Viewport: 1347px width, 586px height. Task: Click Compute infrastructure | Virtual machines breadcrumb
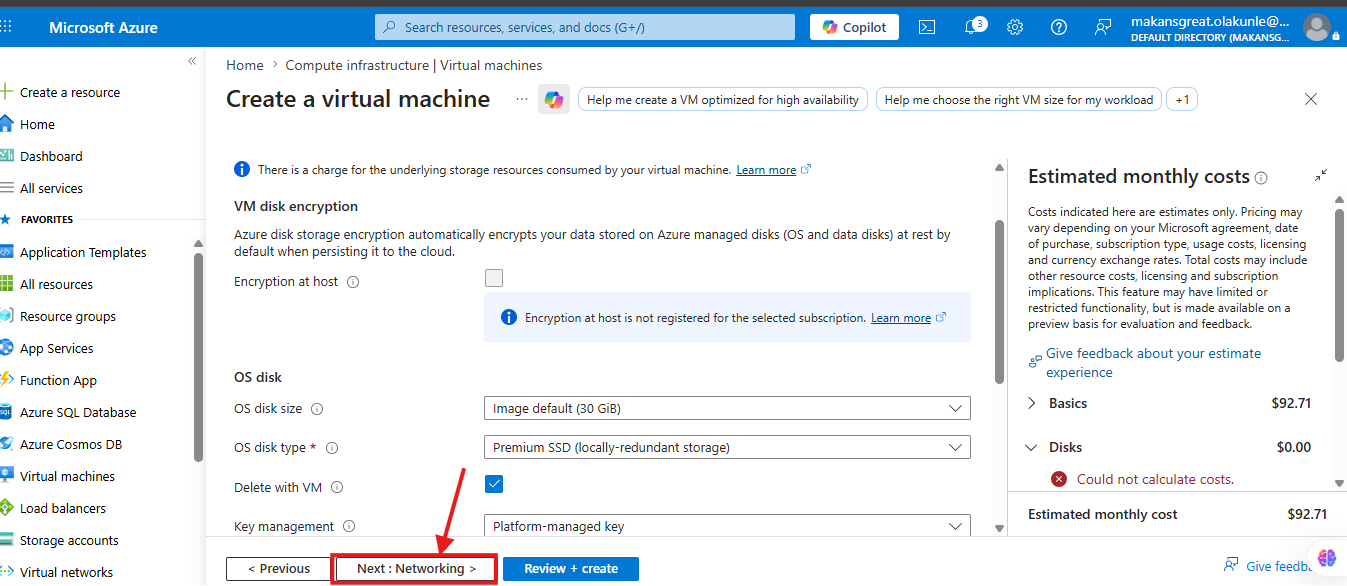tap(414, 65)
